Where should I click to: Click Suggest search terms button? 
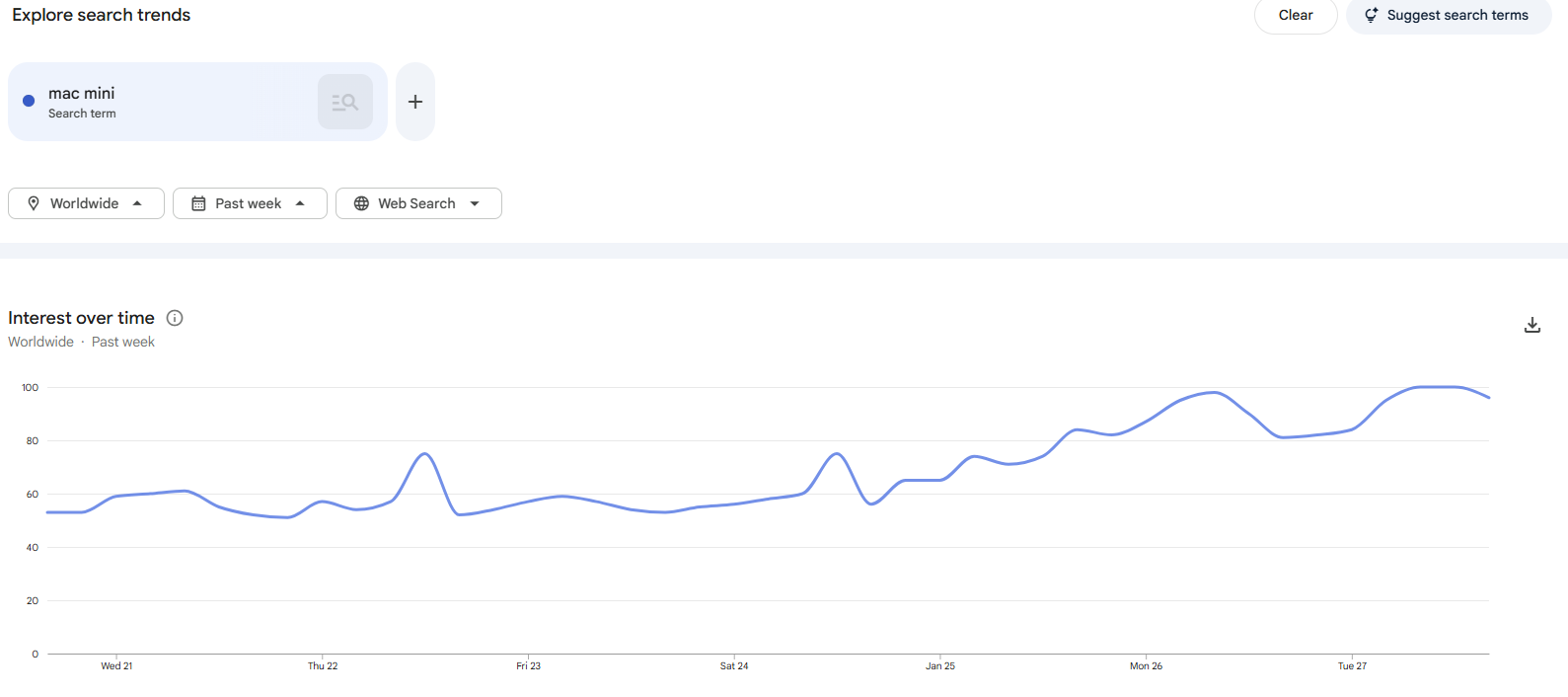[1449, 15]
